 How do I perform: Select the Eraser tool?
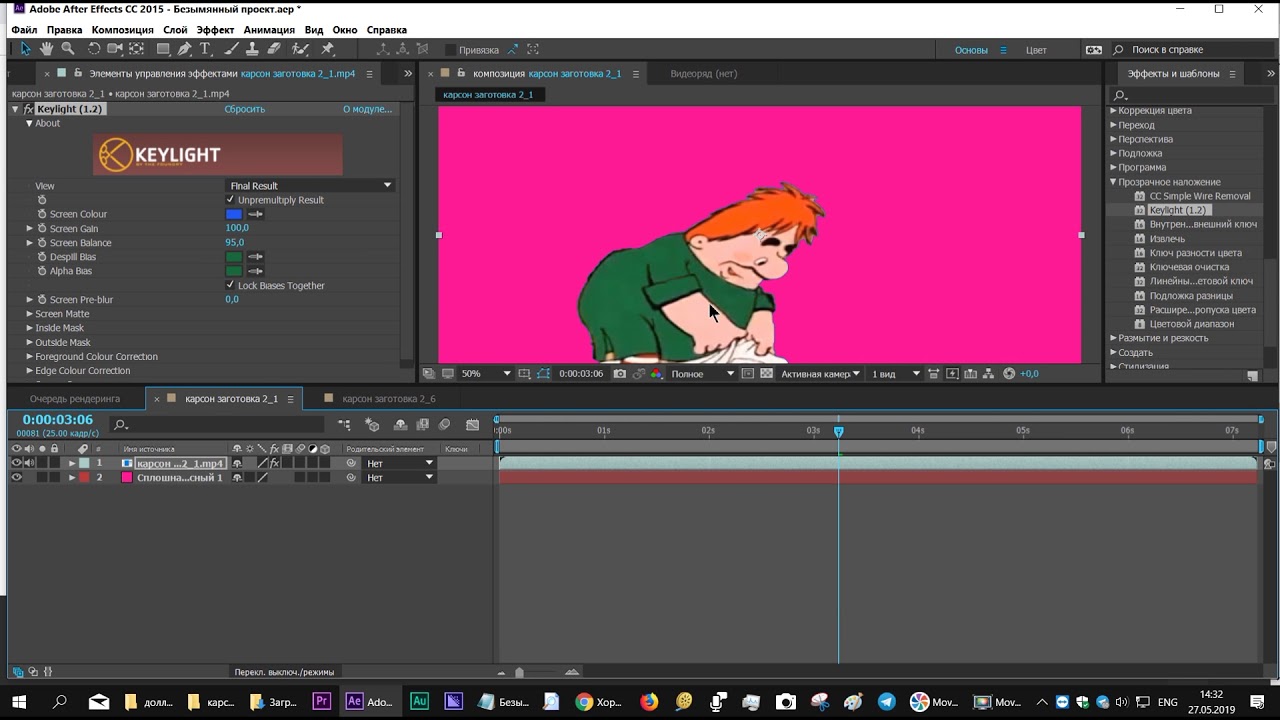tap(275, 49)
